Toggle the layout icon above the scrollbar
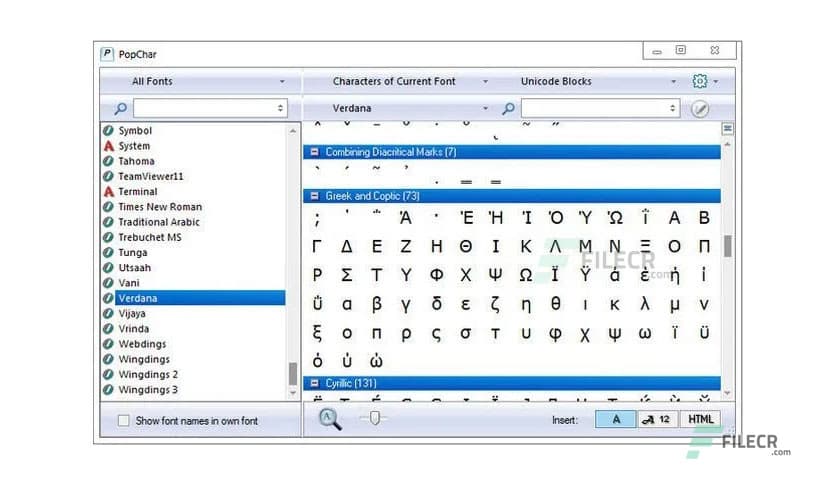836x484 pixels. [x=727, y=128]
